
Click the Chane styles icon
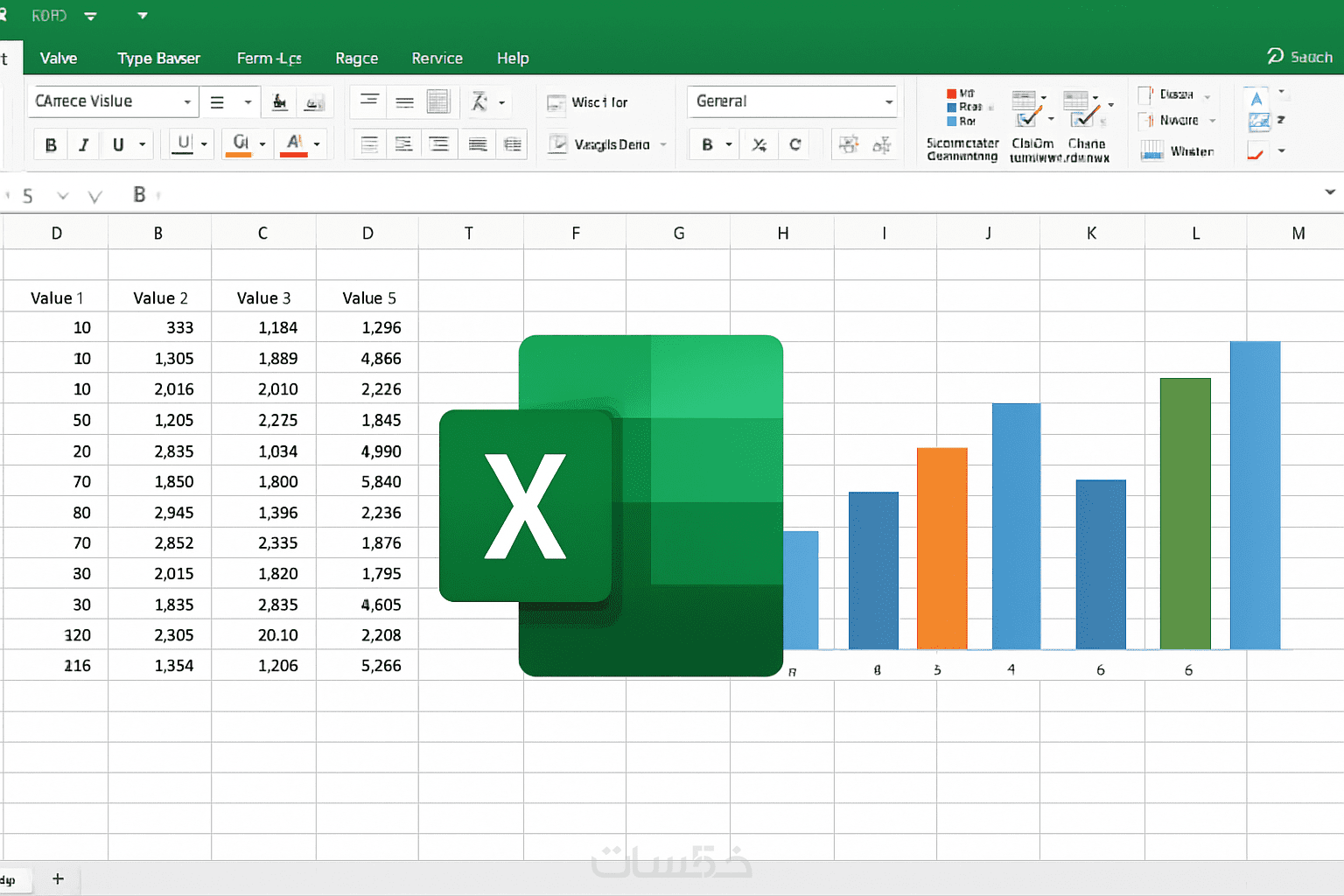click(x=1081, y=108)
